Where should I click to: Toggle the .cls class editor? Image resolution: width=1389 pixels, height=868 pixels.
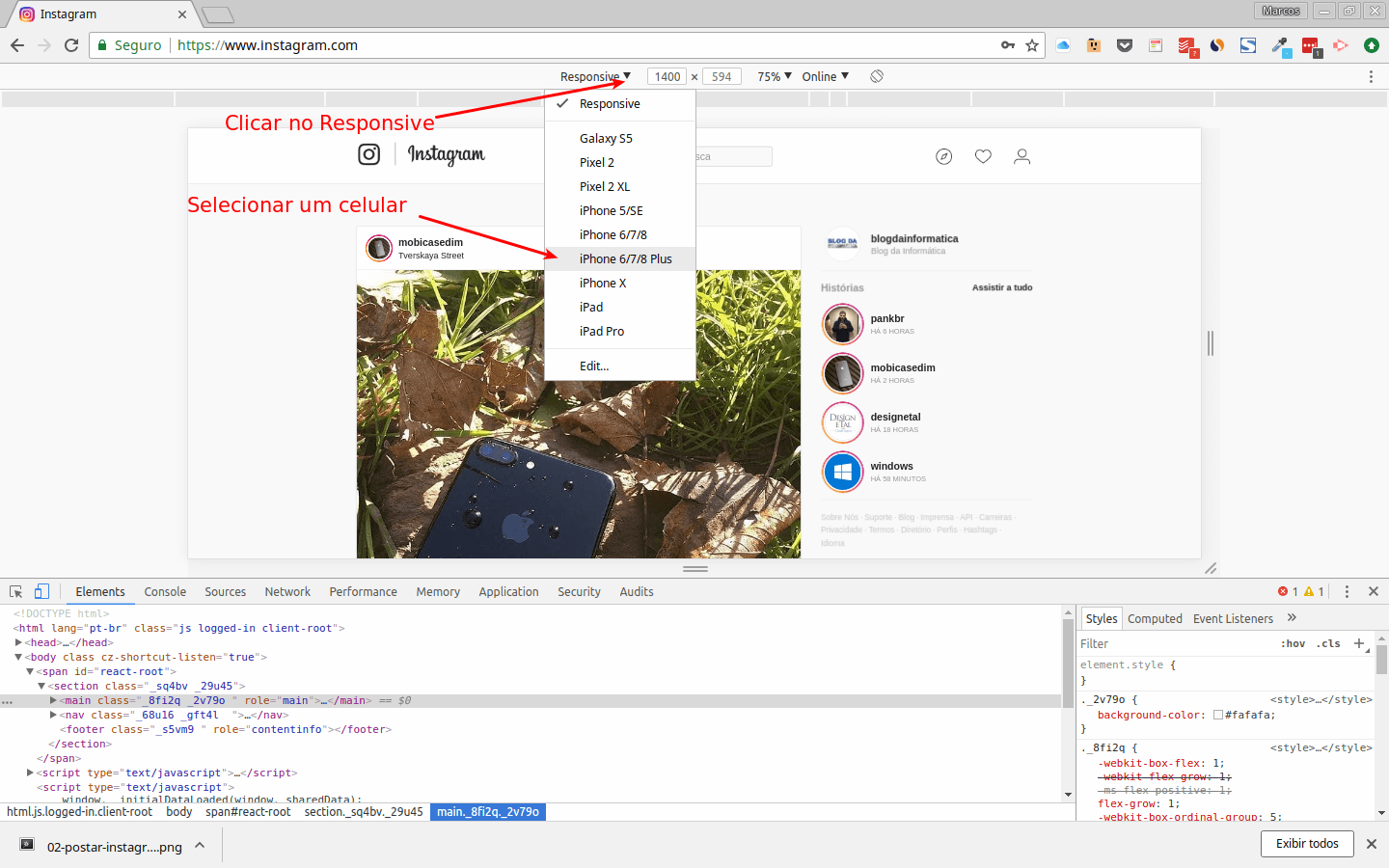(1329, 643)
